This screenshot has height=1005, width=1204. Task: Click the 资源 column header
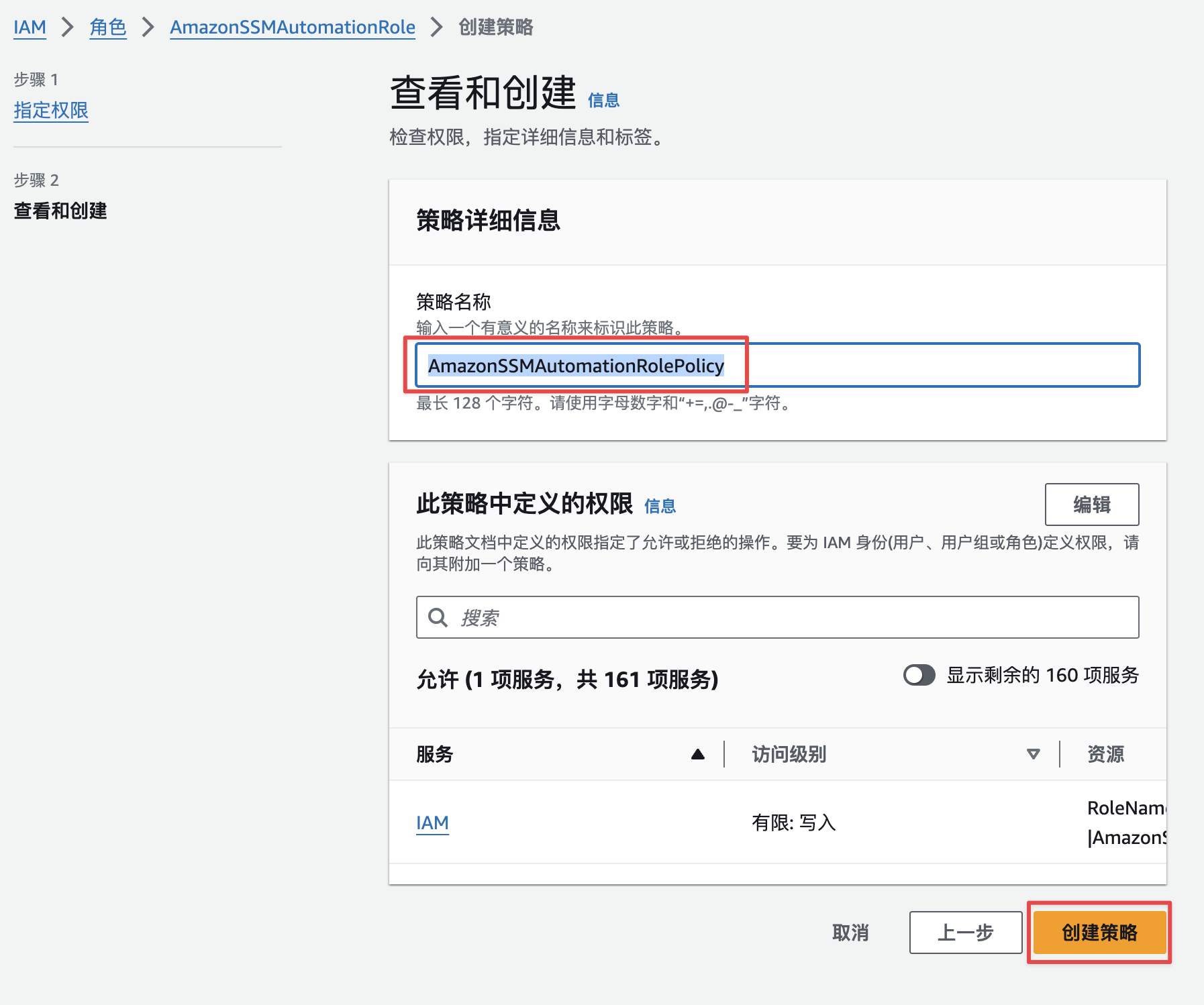click(x=1105, y=754)
